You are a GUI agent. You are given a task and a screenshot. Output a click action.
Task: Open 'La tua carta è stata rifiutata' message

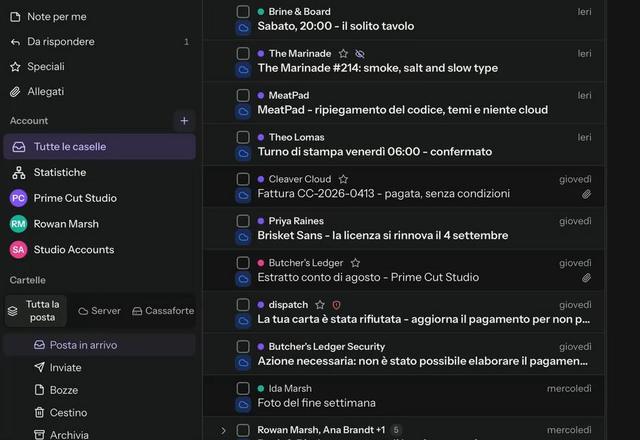coord(423,319)
